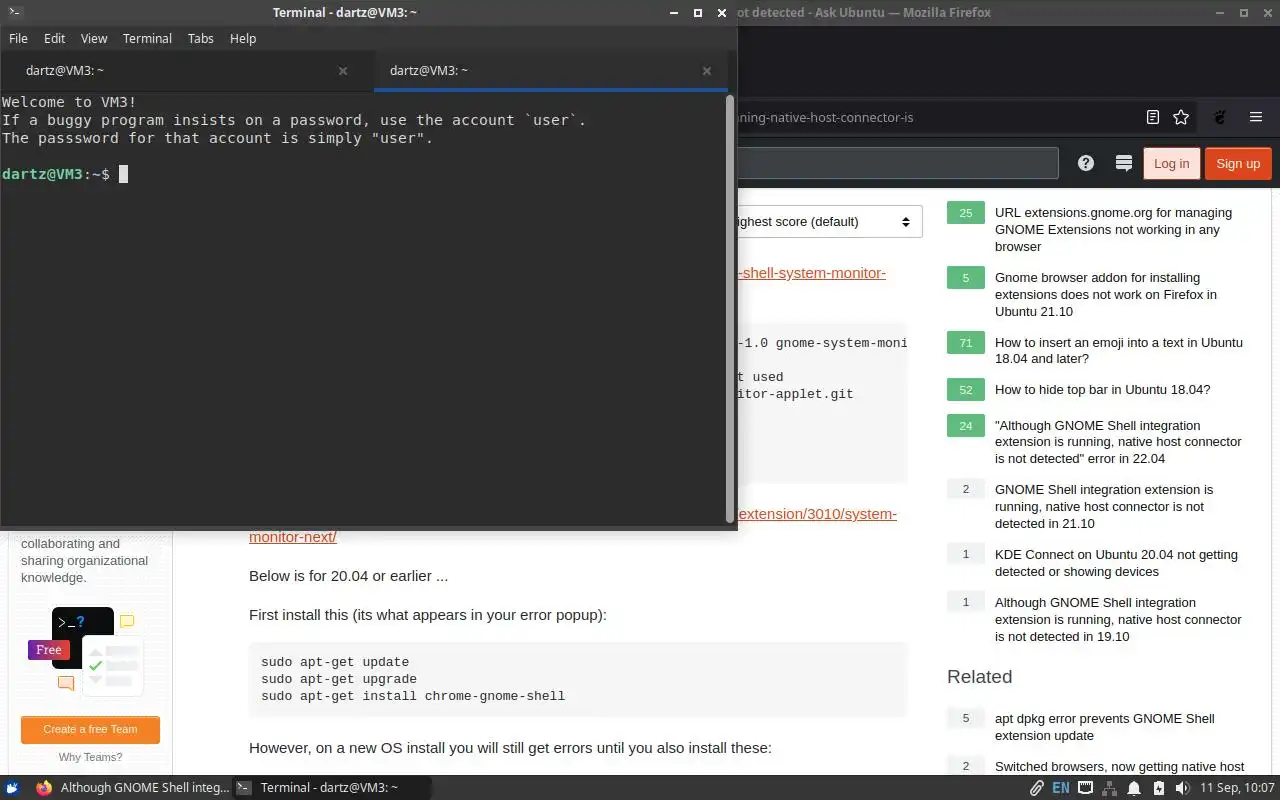Toggle reader view in Firefox address bar
The width and height of the screenshot is (1280, 800).
[1153, 117]
